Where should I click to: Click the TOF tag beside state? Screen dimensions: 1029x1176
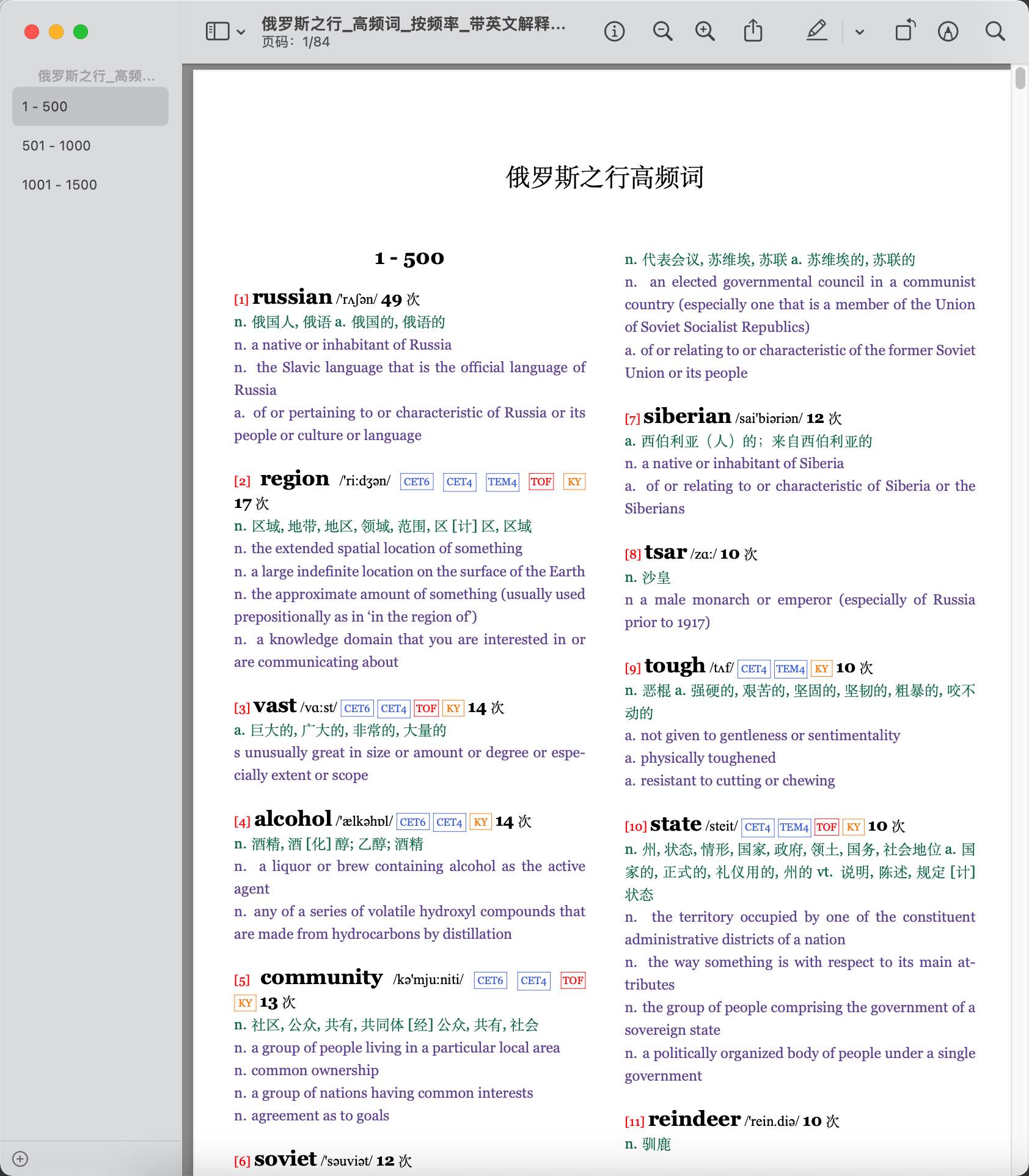[x=827, y=827]
